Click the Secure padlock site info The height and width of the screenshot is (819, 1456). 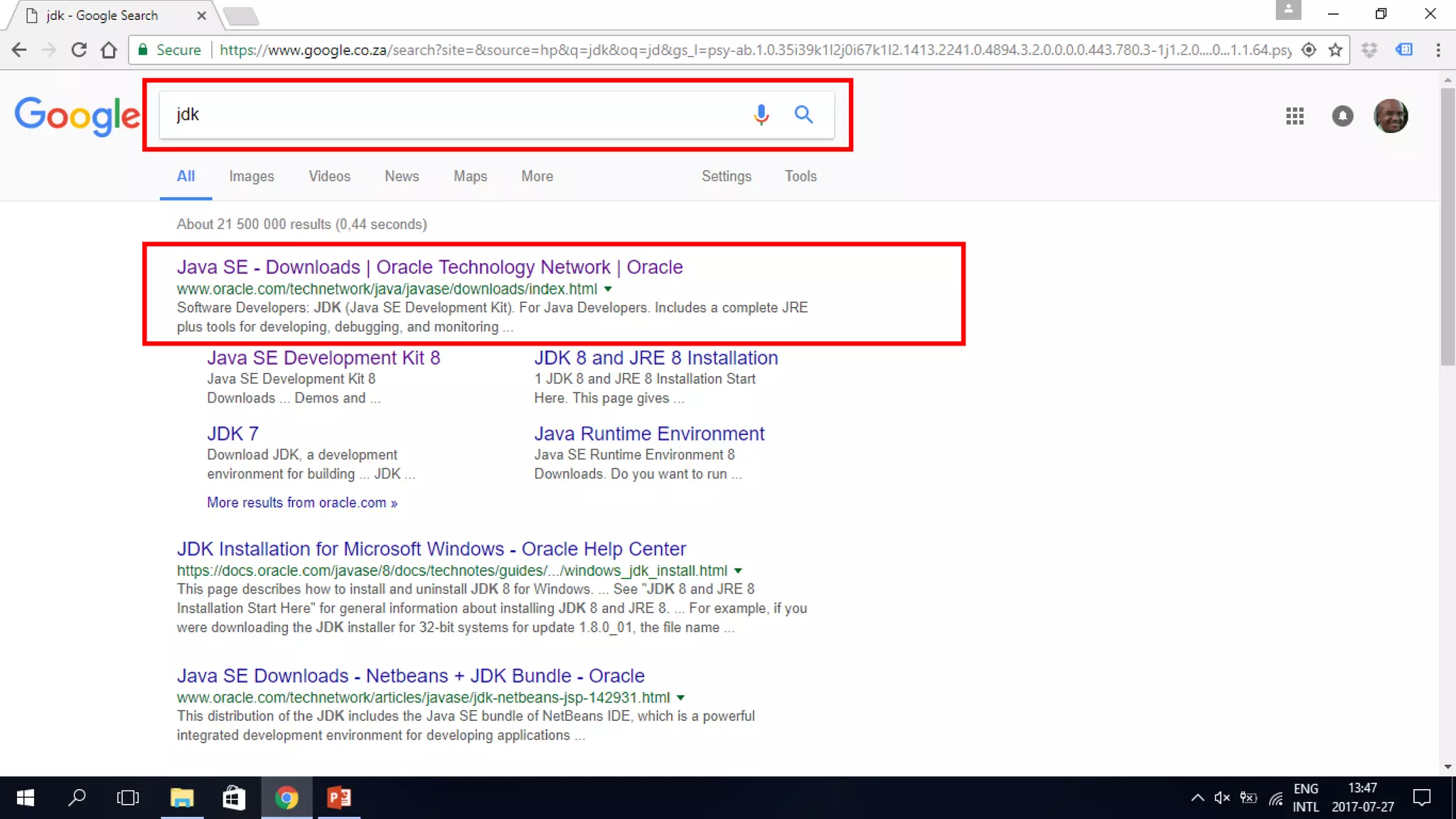(x=170, y=50)
